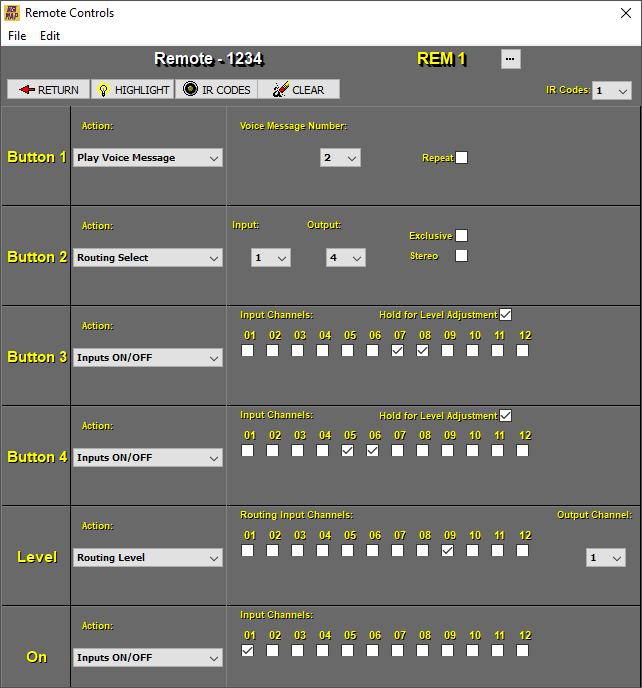
Task: Uncheck input channel 01 in the On row
Action: click(247, 651)
